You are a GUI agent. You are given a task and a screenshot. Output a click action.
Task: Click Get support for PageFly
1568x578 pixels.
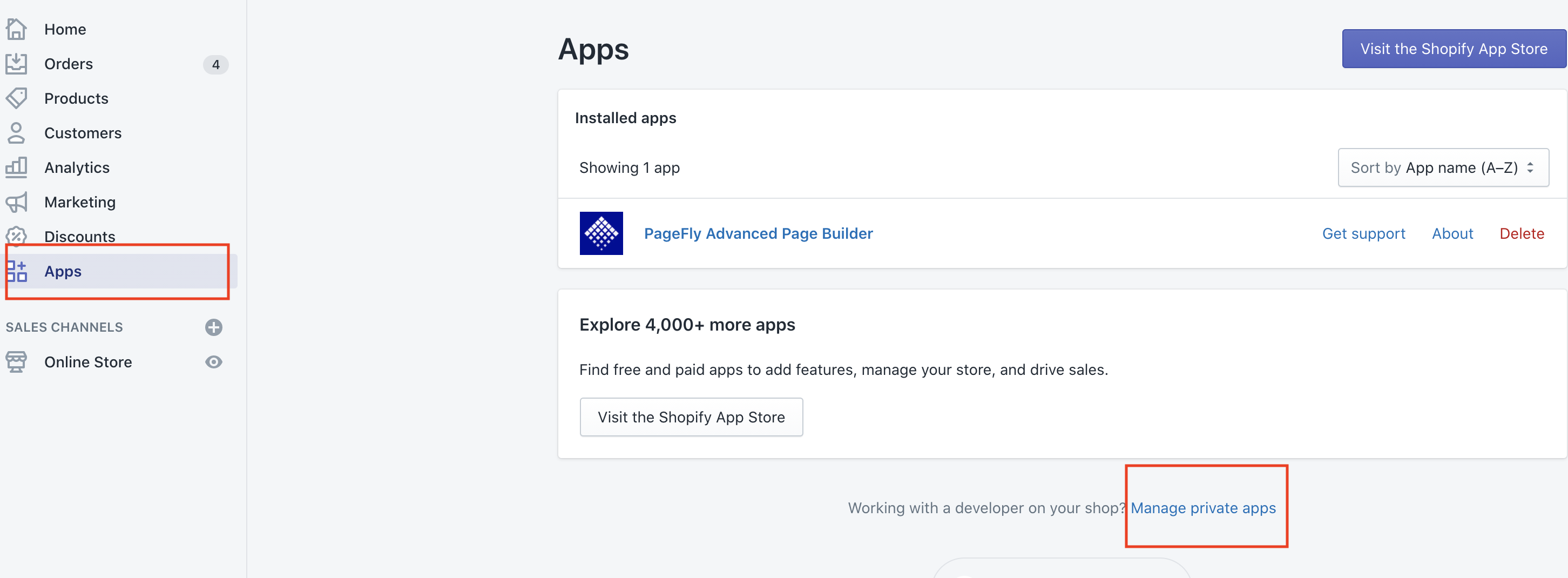tap(1363, 233)
